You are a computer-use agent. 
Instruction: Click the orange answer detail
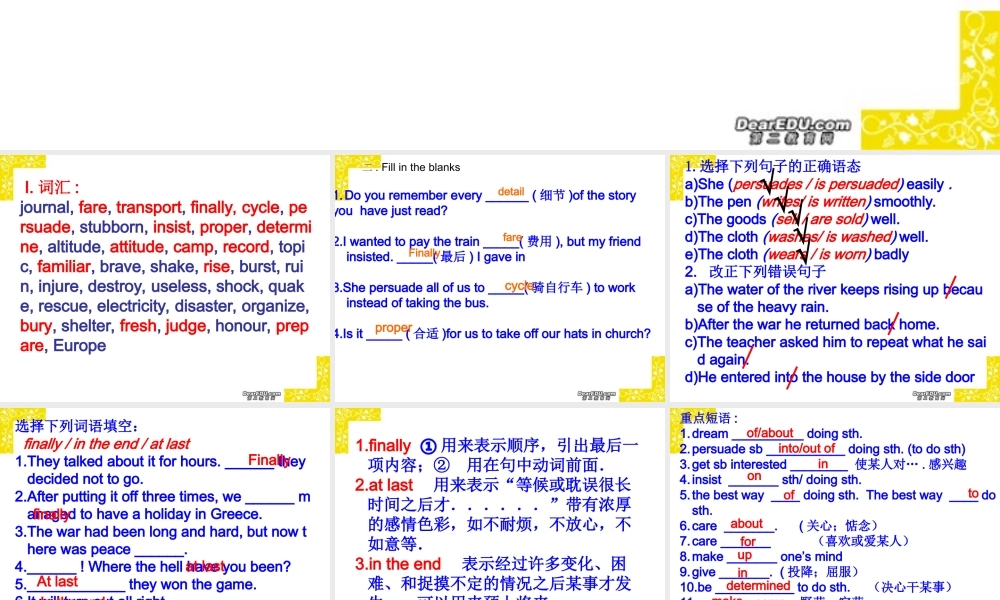point(511,191)
